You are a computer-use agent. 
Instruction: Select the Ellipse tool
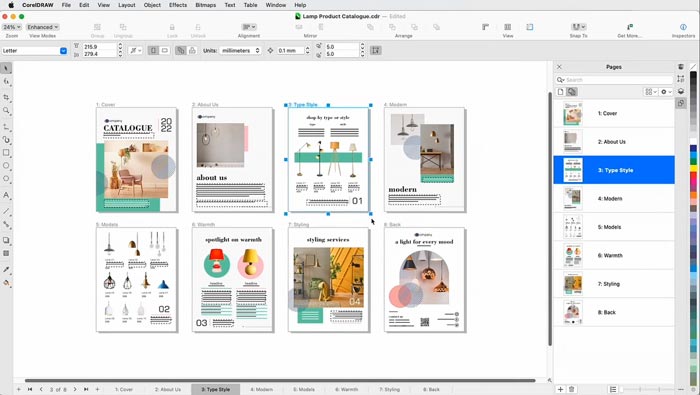[6, 166]
